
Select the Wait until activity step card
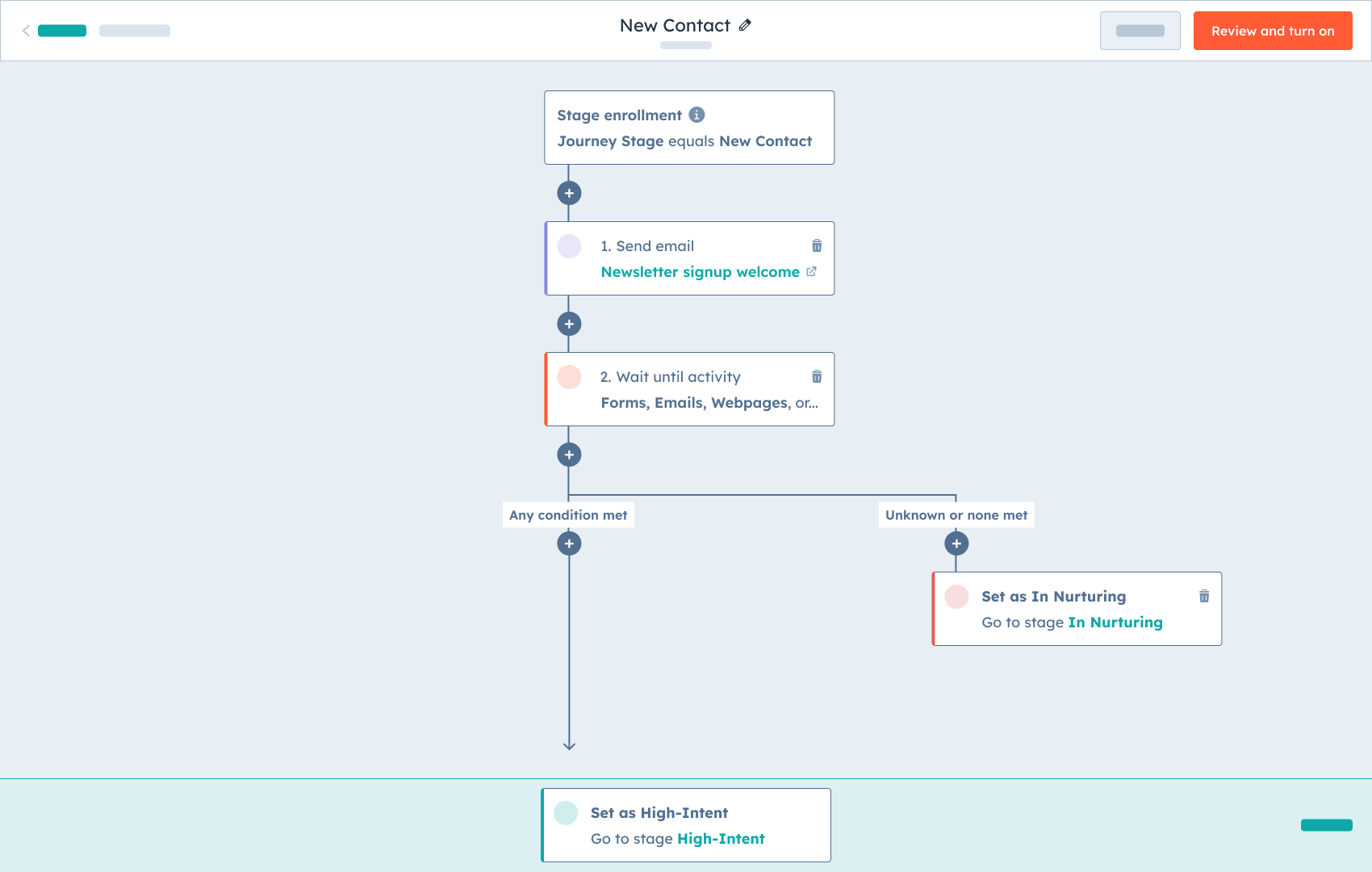[x=688, y=389]
